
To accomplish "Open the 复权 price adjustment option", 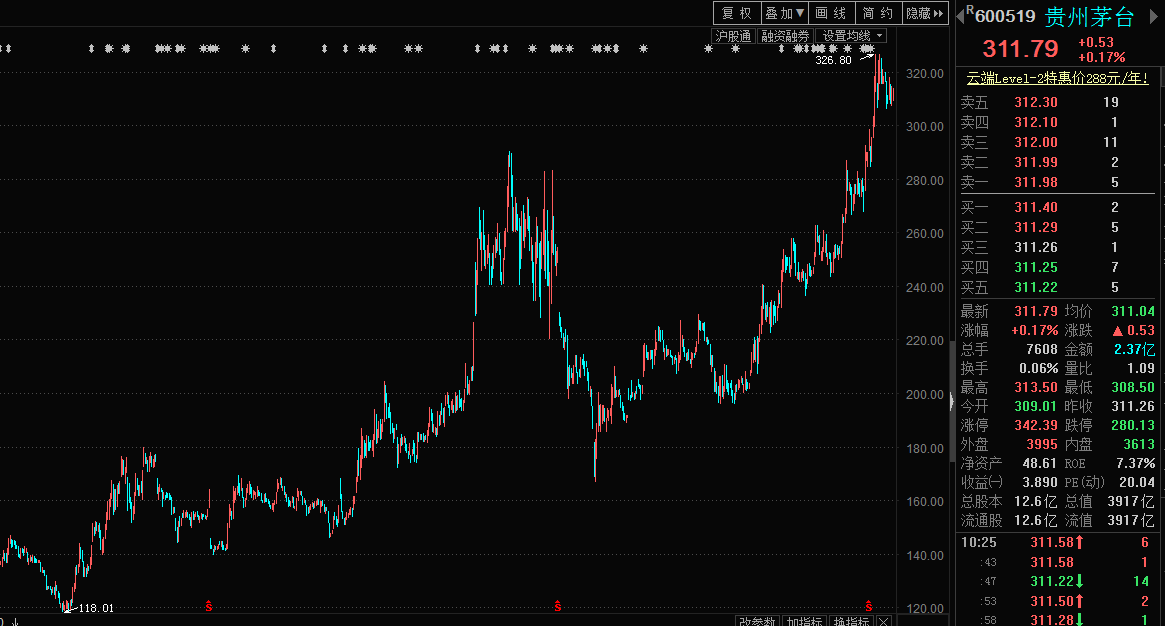I will [x=736, y=13].
